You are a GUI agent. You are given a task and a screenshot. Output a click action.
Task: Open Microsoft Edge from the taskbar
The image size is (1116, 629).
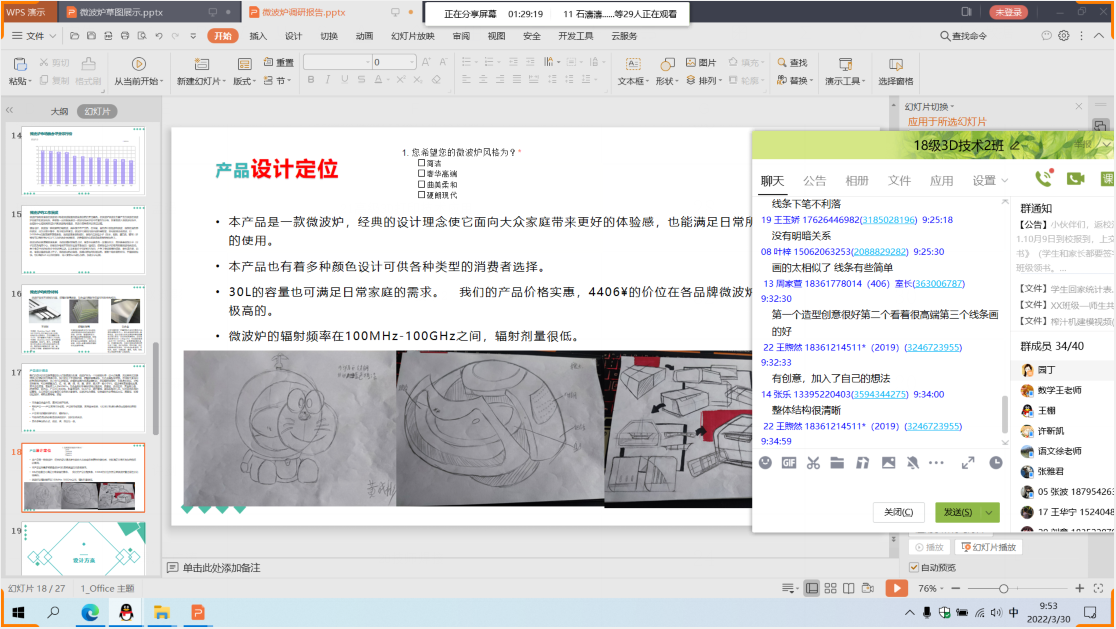point(90,612)
